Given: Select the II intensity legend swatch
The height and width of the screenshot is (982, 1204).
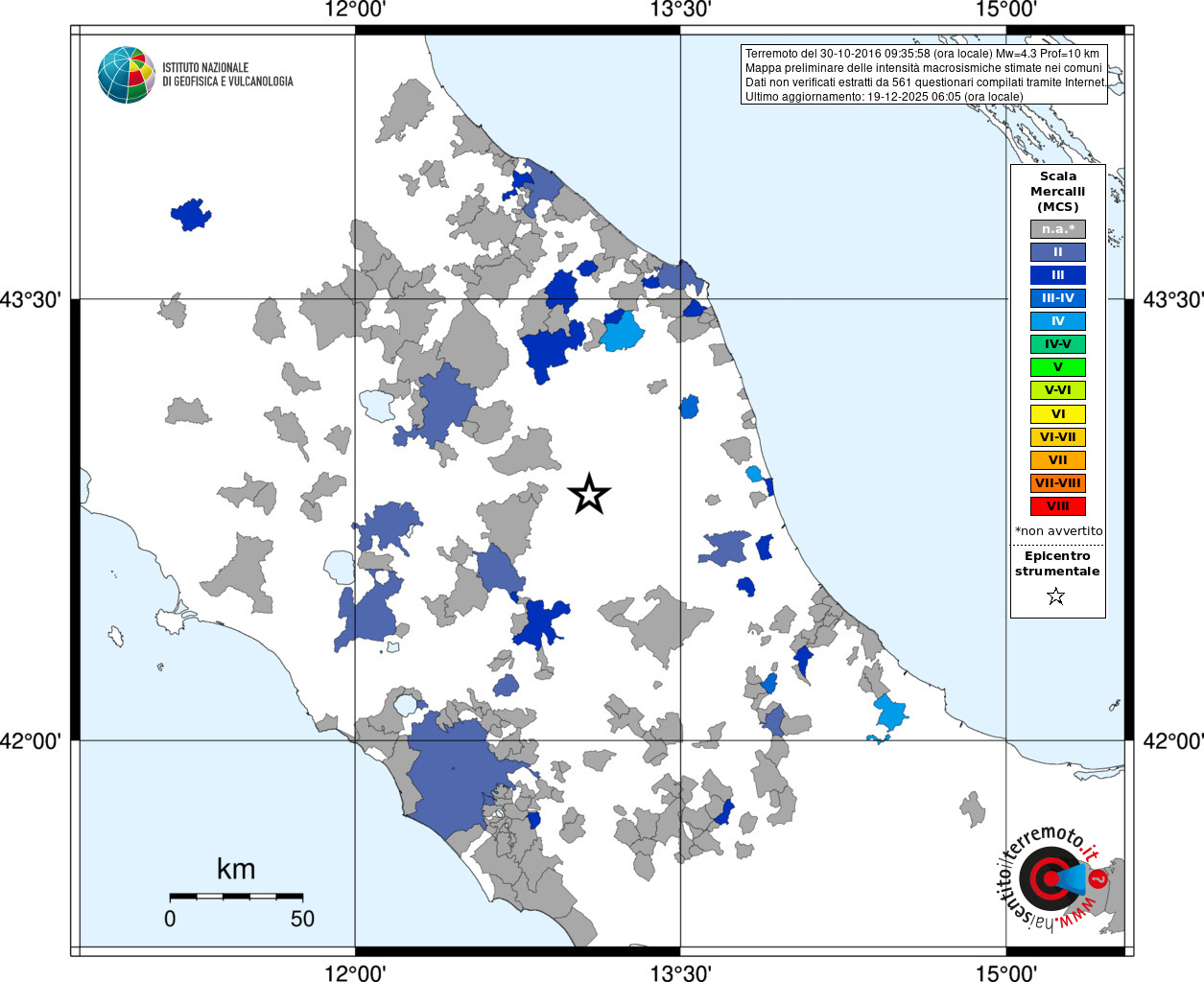Looking at the screenshot, I should click(1058, 252).
